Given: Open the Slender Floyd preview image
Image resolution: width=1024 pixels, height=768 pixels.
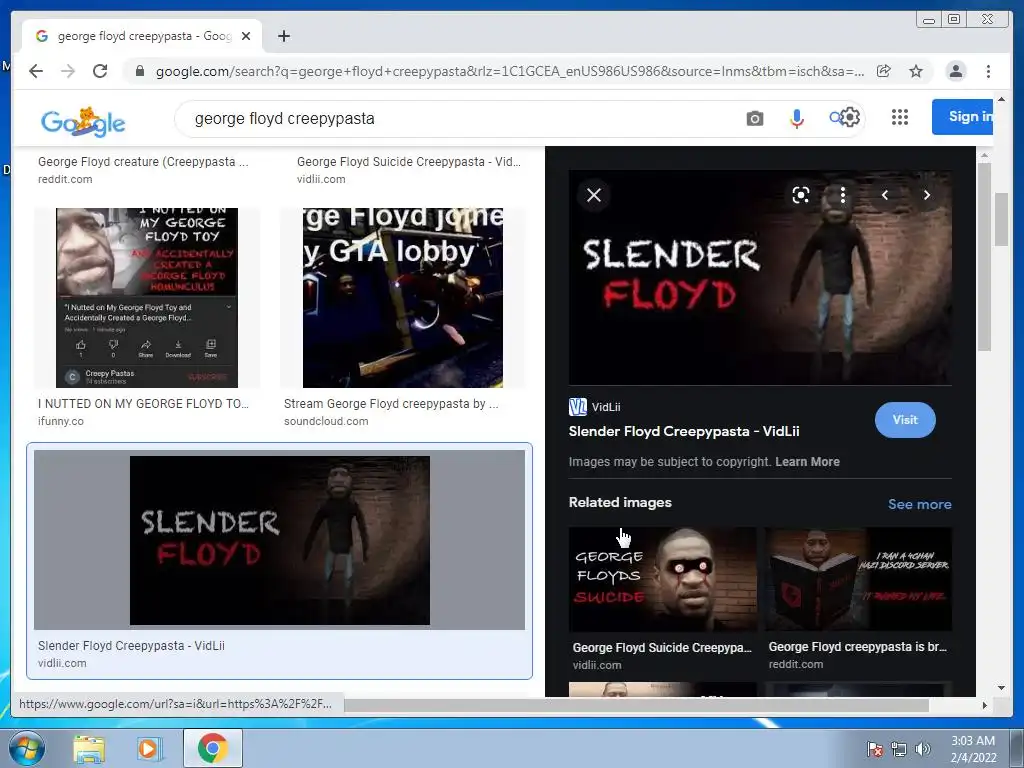Looking at the screenshot, I should click(760, 278).
